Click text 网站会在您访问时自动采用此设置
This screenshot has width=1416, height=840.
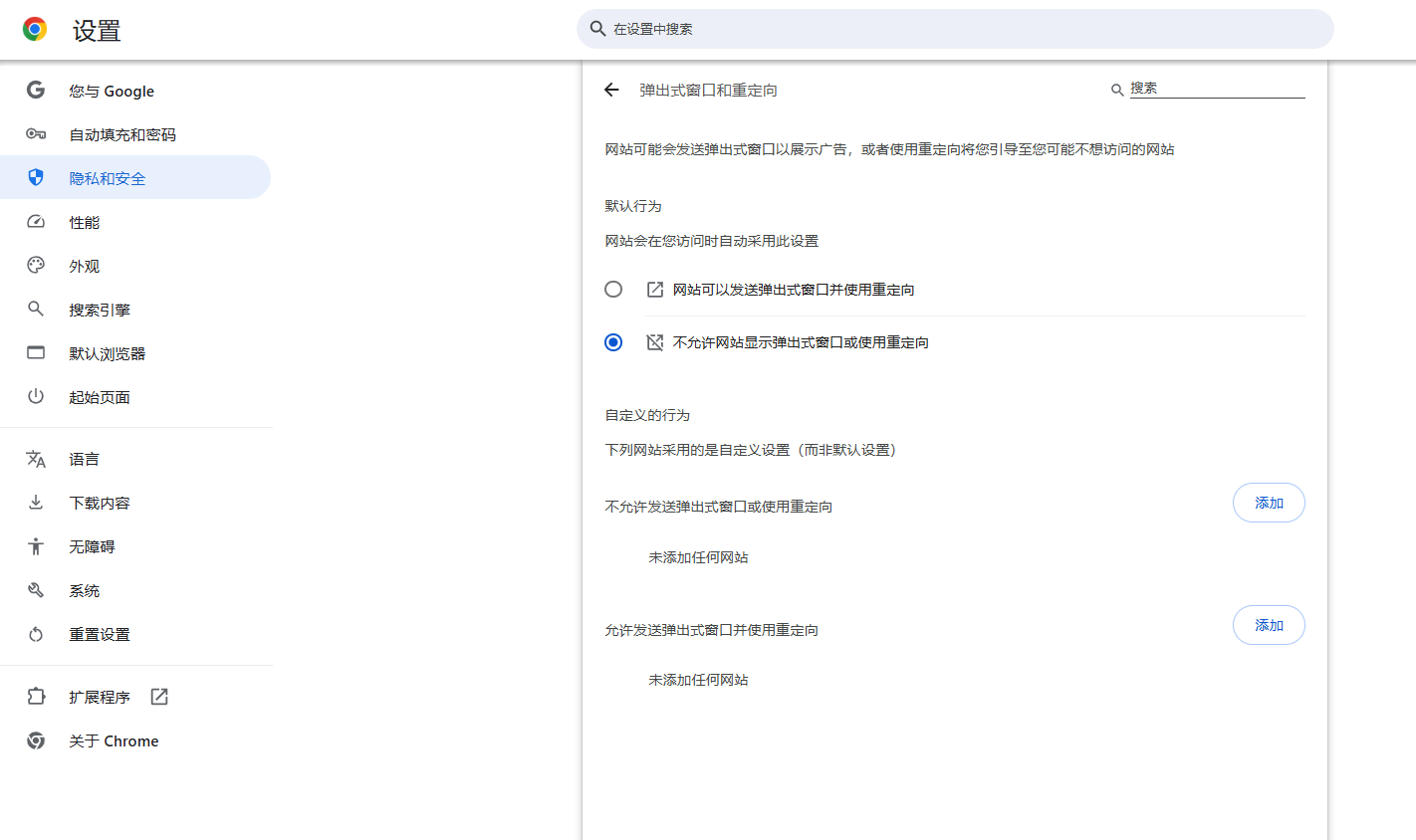(712, 241)
